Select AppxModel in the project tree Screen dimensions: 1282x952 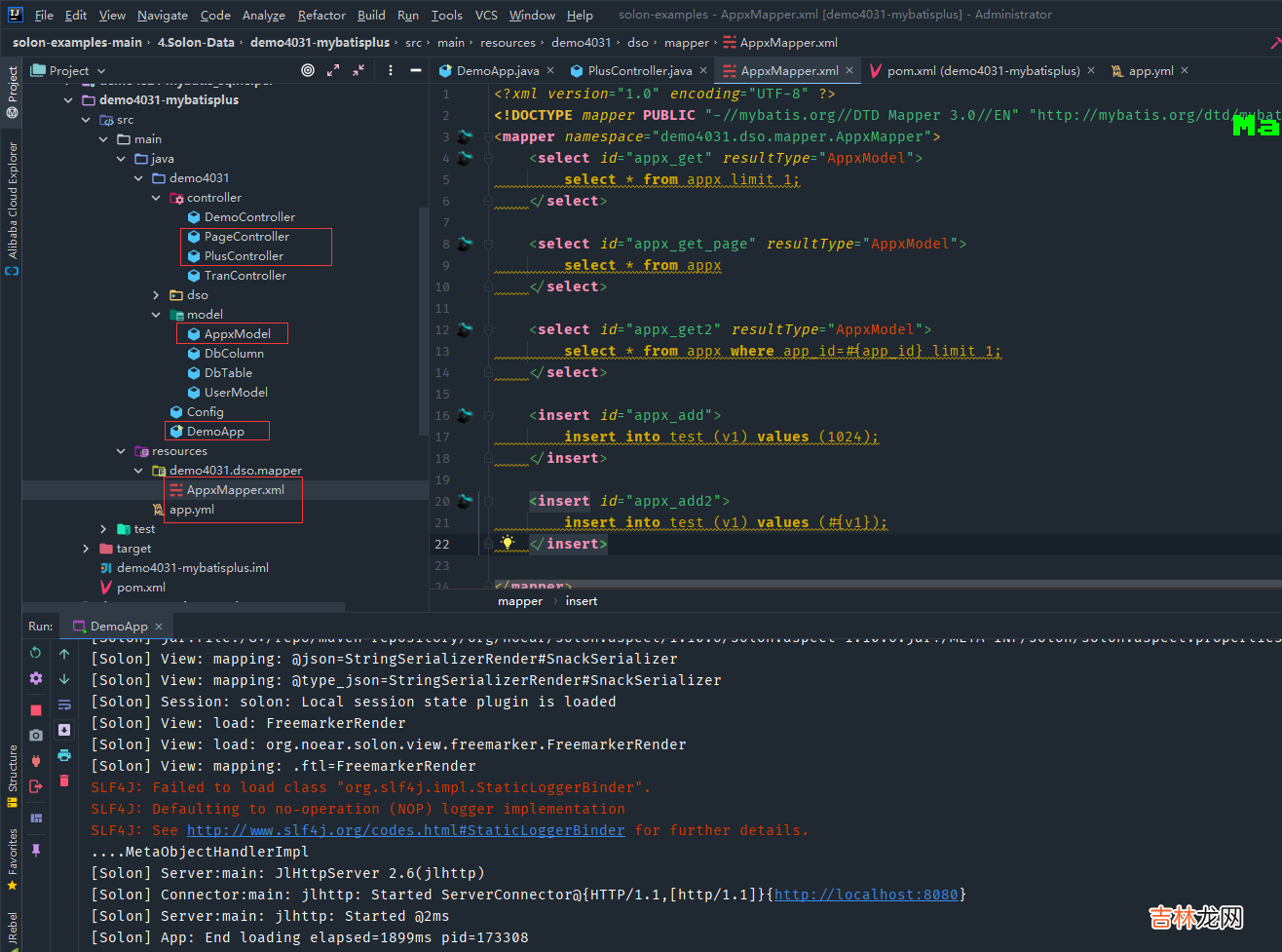tap(237, 334)
